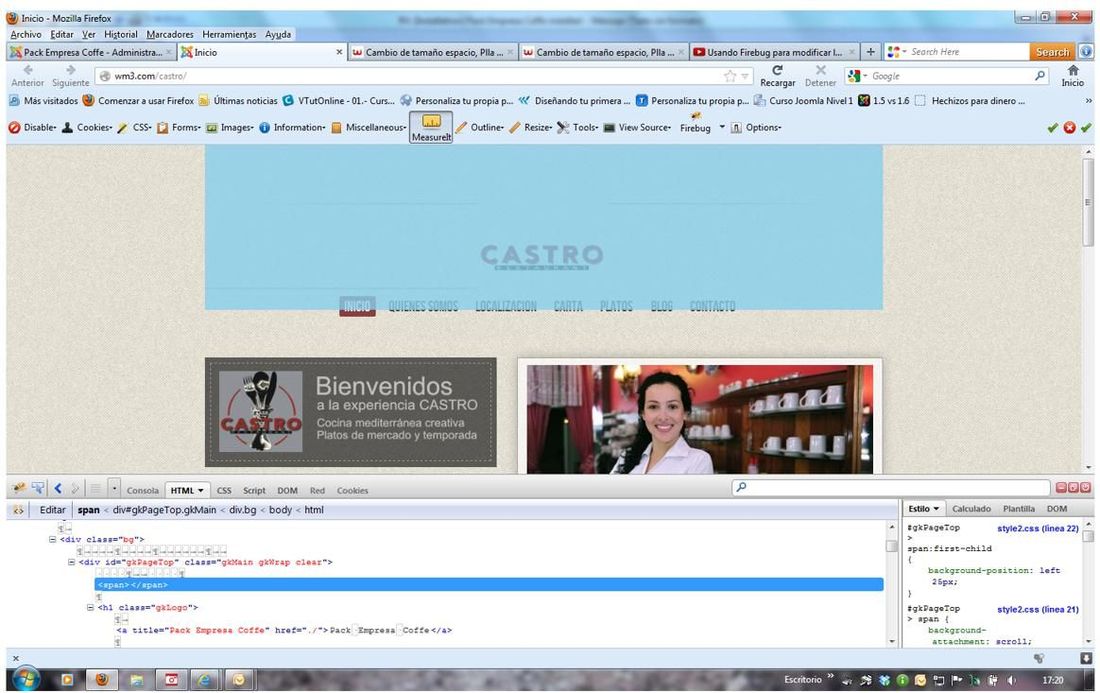This screenshot has height=693, width=1100.
Task: Switch to Firebug Red tab
Action: (317, 490)
